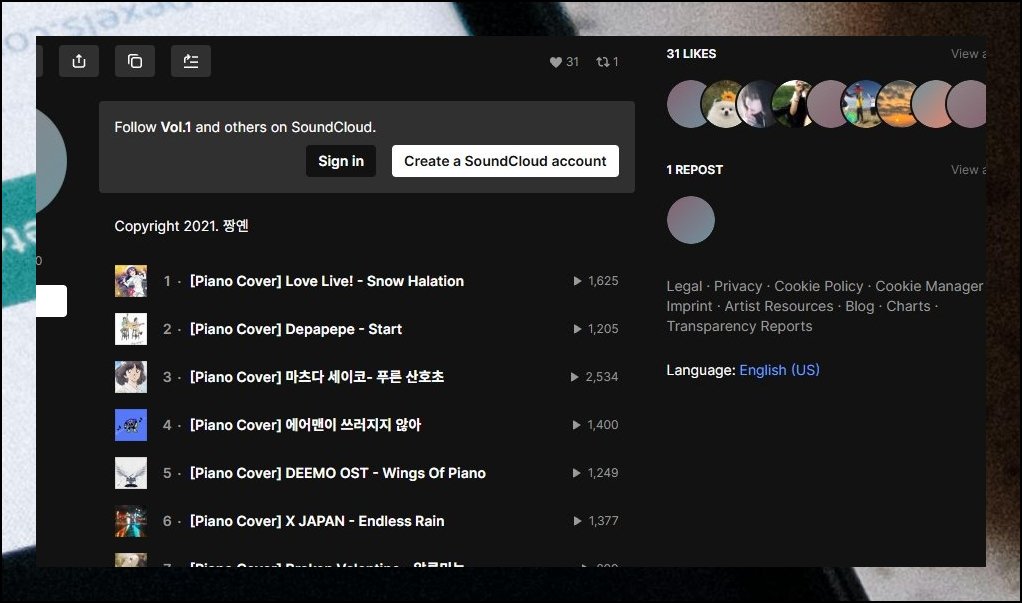Open track 3 cover thumbnail
1022x603 pixels.
(x=131, y=377)
